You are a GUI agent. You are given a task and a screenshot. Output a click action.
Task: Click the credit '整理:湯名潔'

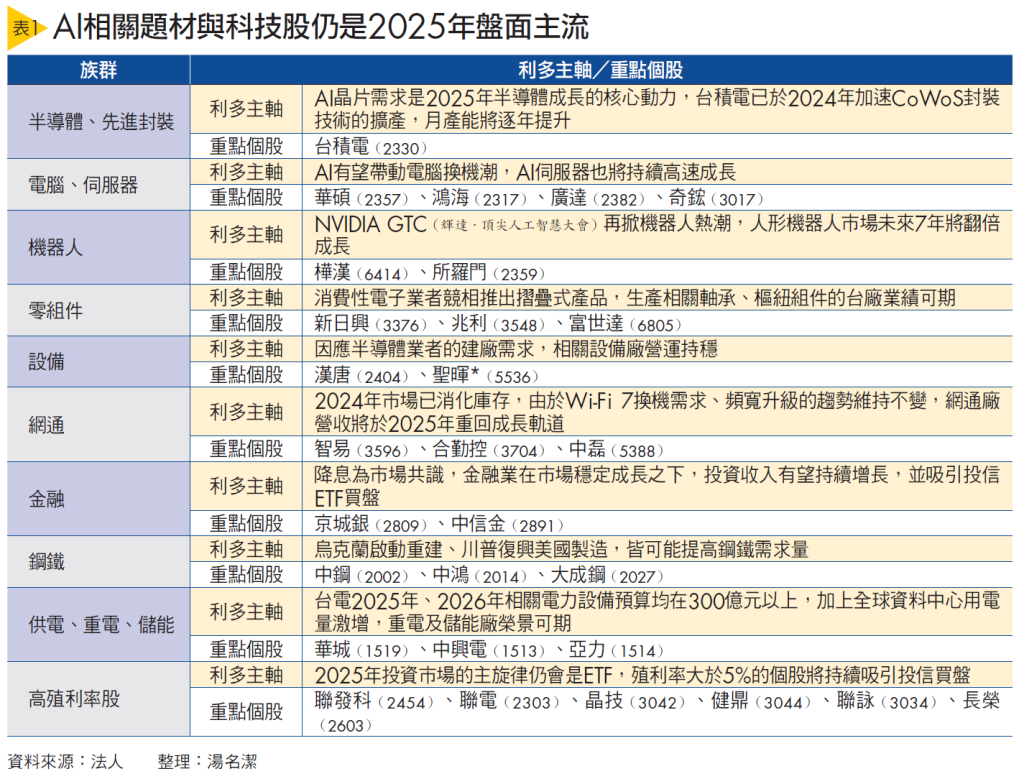pyautogui.click(x=207, y=761)
